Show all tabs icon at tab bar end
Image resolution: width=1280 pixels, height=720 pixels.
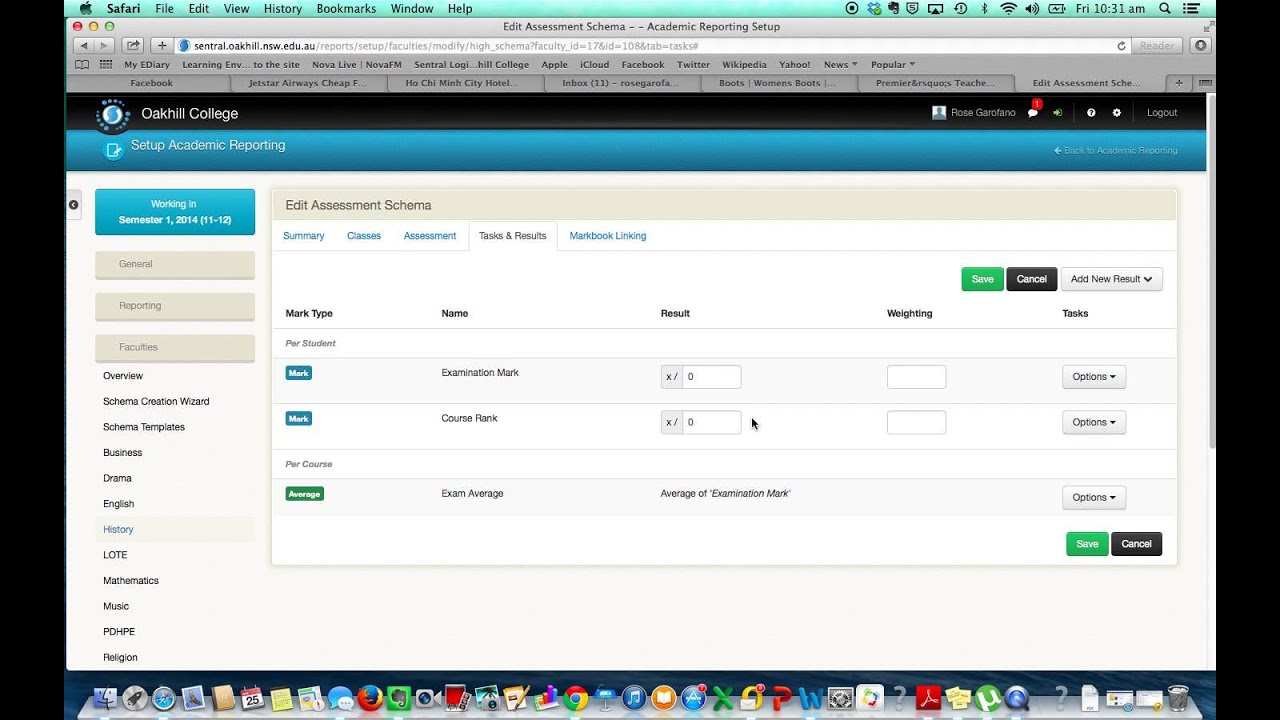[x=1204, y=83]
